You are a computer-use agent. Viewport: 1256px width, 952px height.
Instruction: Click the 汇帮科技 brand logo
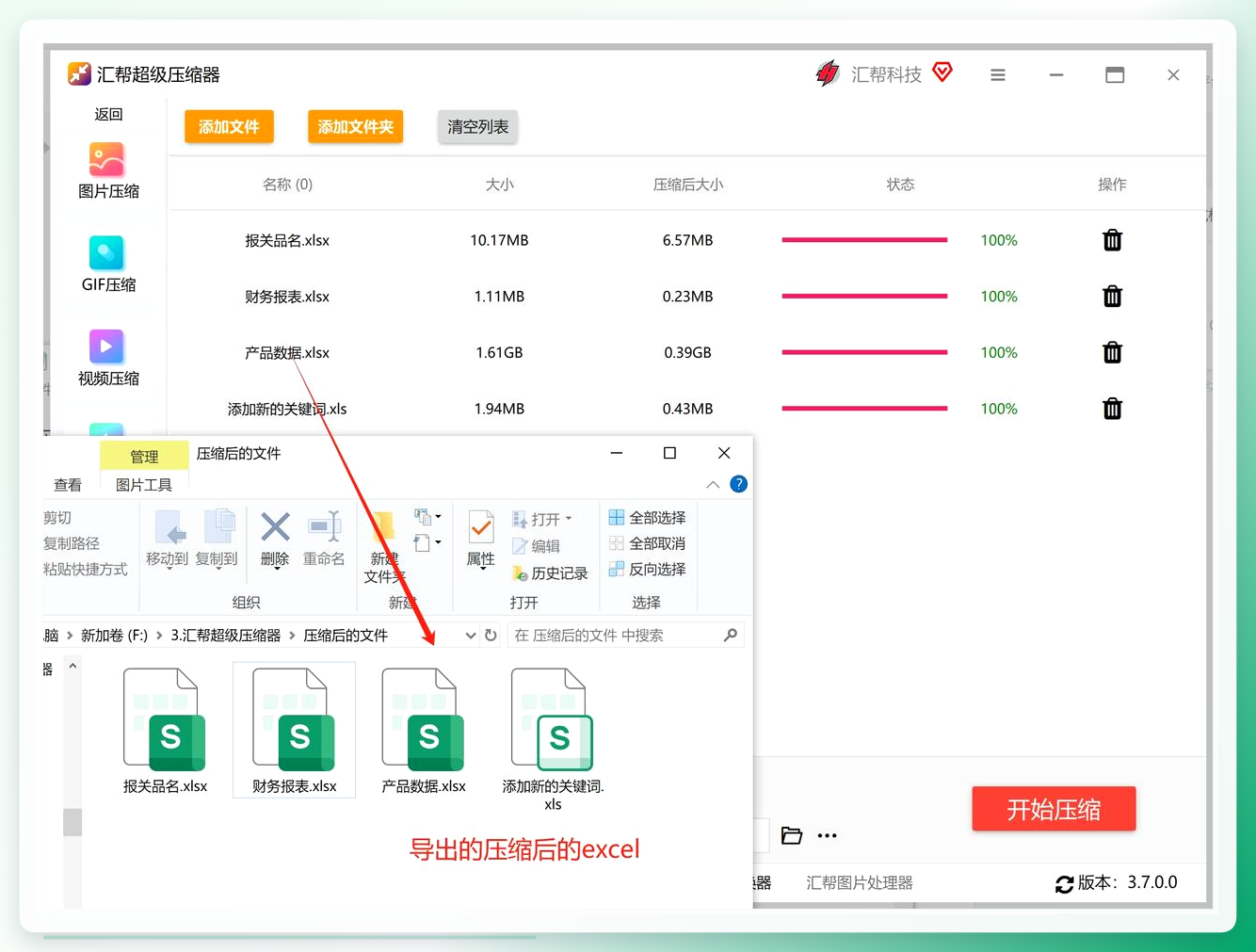(x=828, y=73)
